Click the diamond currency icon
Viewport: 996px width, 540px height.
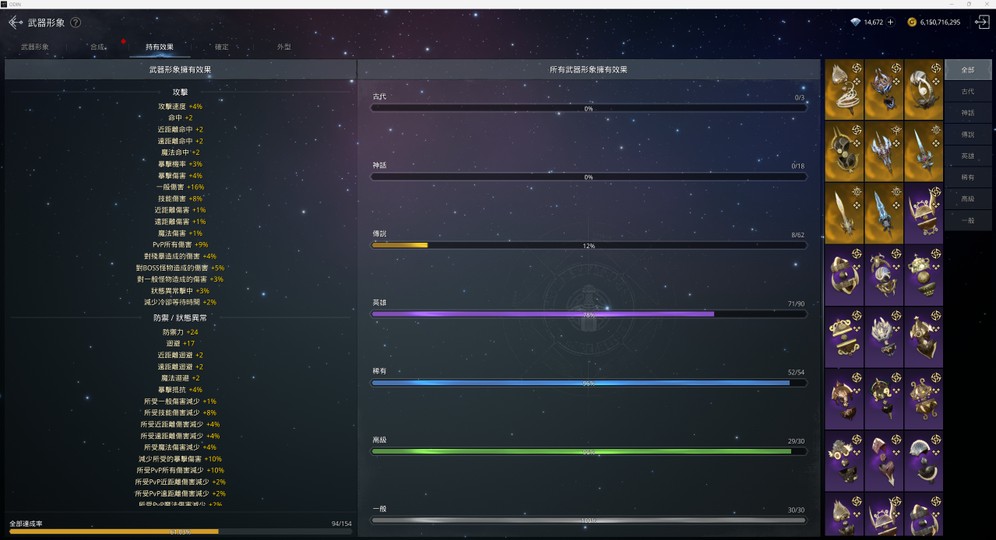click(855, 22)
